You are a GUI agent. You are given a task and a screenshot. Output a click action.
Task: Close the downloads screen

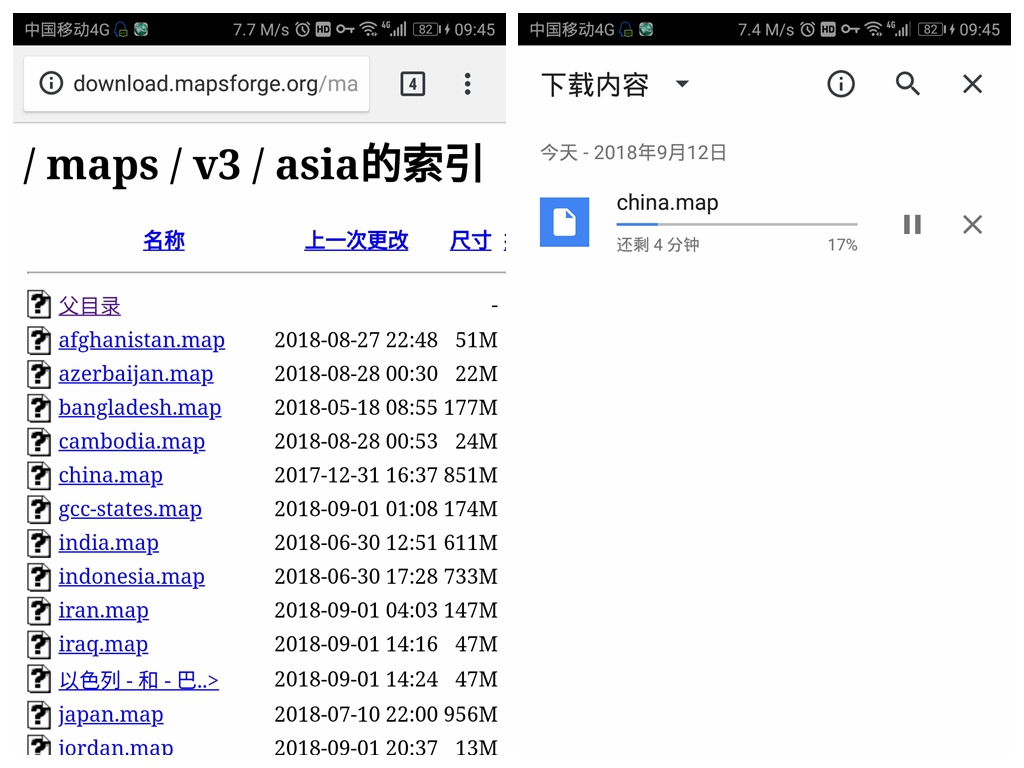pos(972,84)
